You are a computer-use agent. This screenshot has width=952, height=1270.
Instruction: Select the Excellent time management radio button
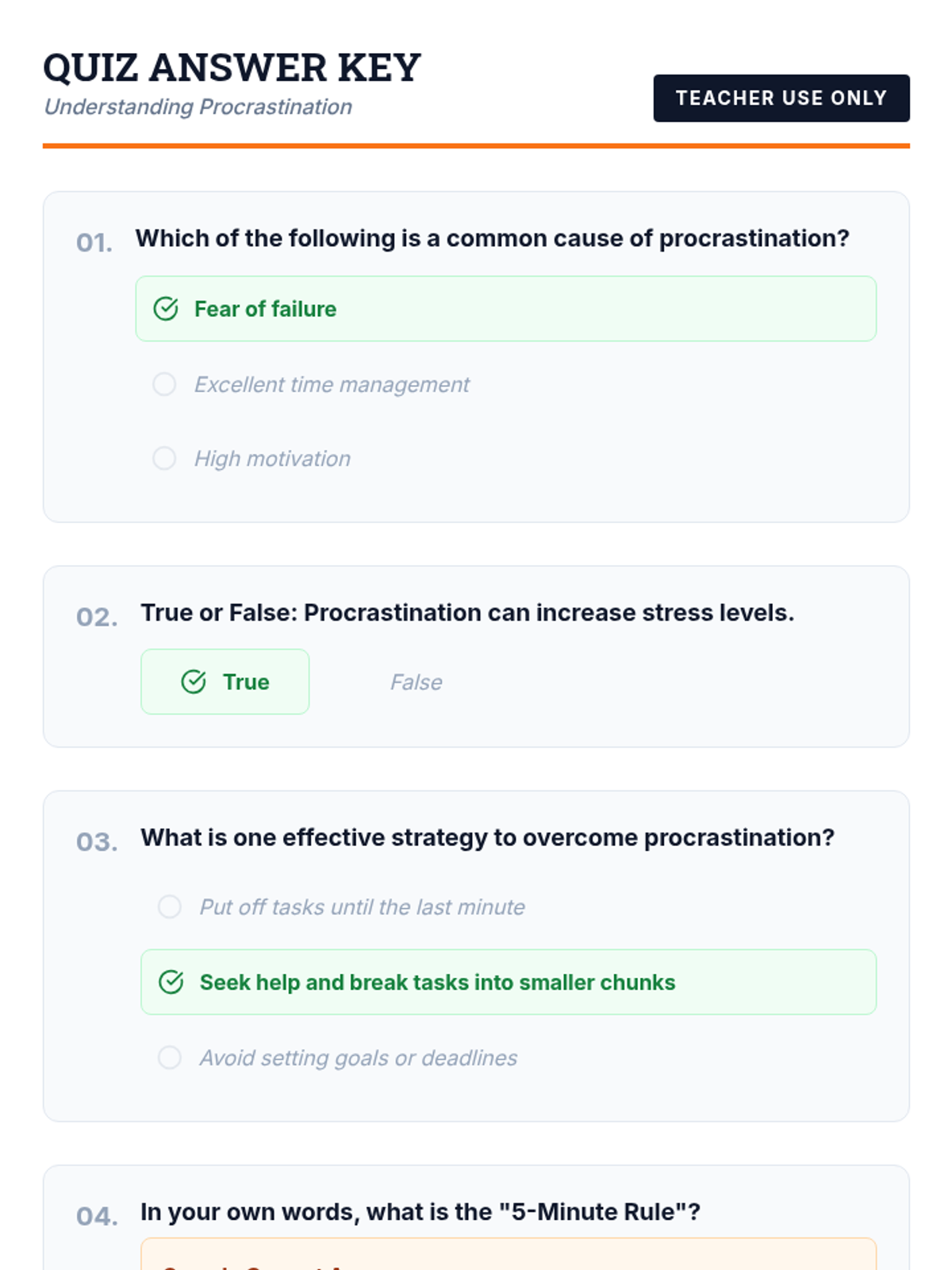[x=164, y=384]
